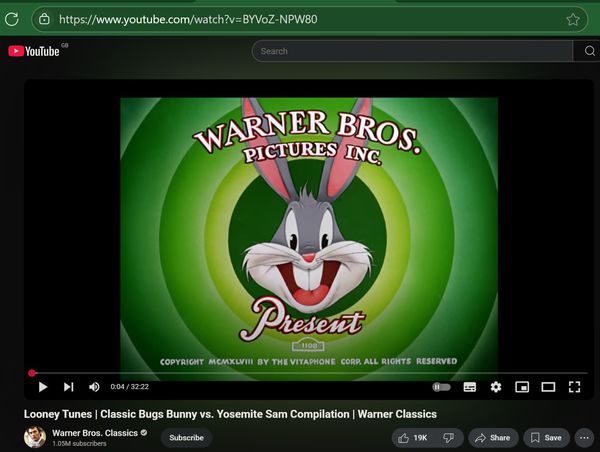Enable theater mode
The image size is (600, 452).
[548, 387]
